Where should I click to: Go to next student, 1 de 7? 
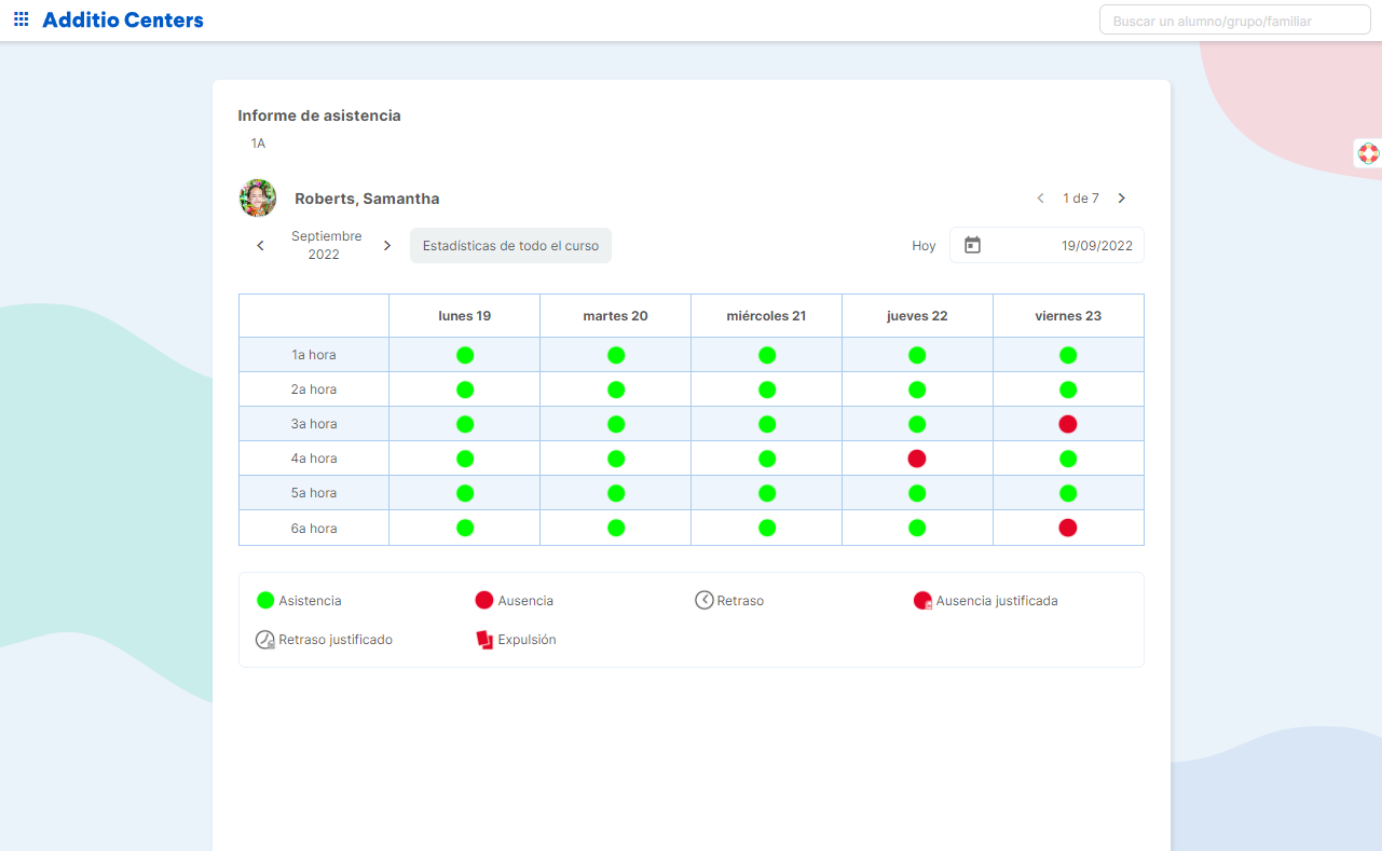point(1121,198)
